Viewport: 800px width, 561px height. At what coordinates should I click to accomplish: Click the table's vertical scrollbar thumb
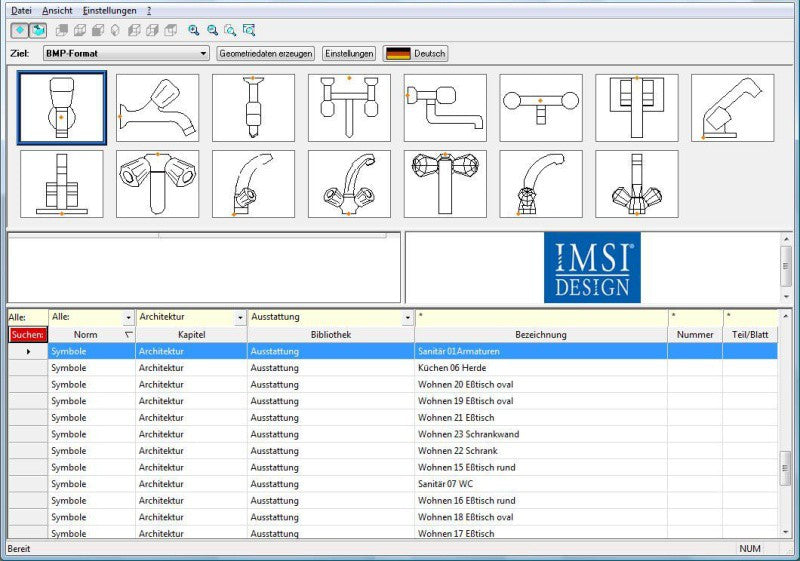coord(786,469)
